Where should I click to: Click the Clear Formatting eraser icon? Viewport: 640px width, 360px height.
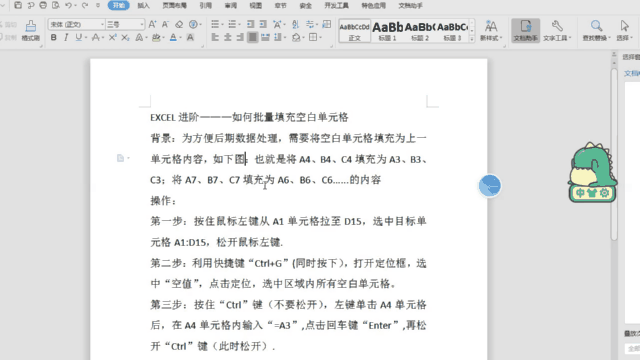[179, 24]
